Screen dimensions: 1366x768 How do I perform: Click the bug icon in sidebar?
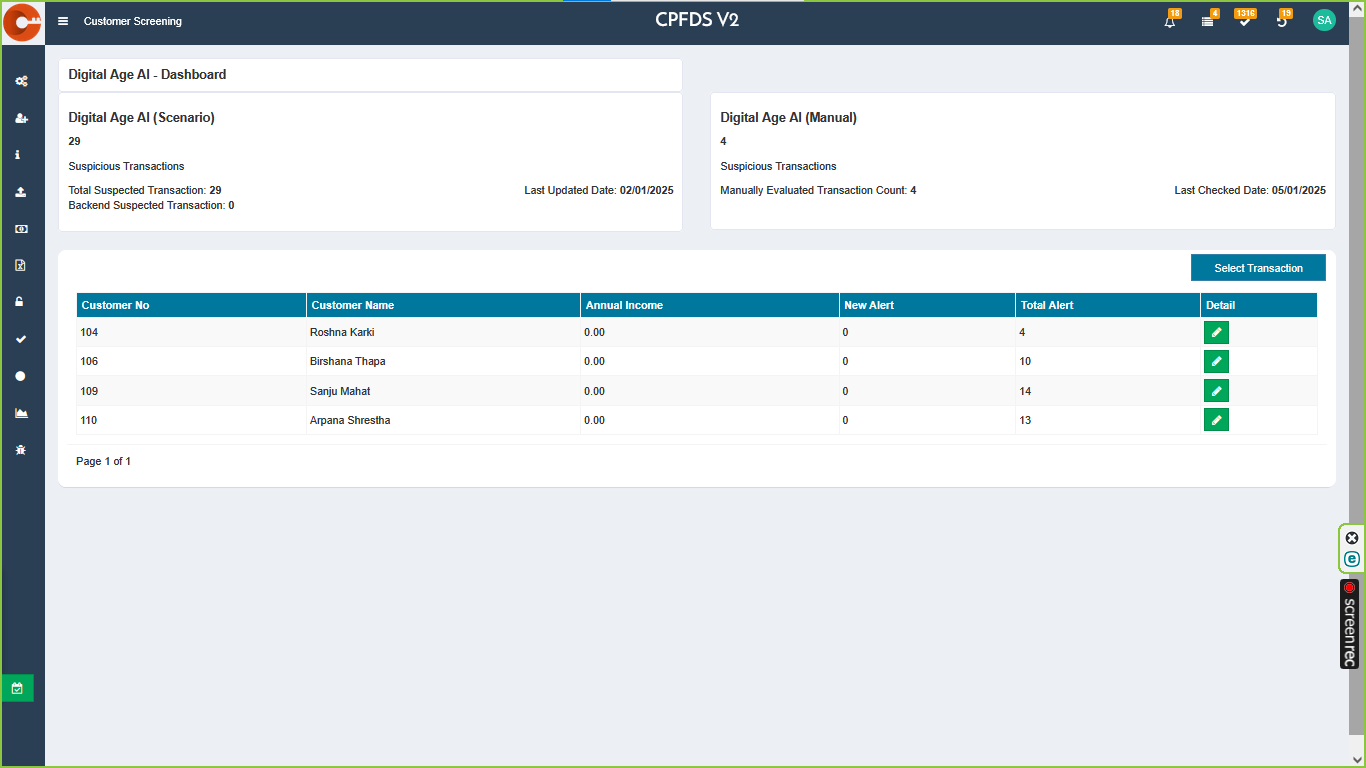(x=21, y=450)
